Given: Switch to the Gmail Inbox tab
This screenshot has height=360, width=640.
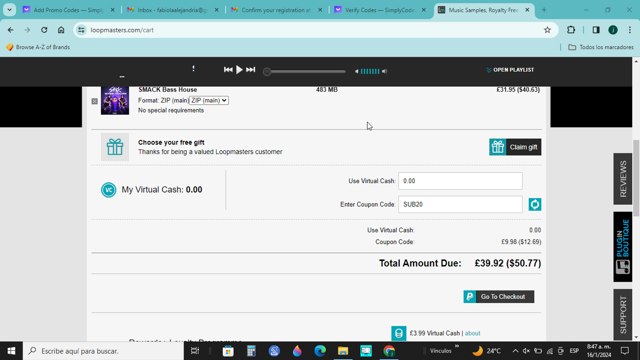Looking at the screenshot, I should (172, 10).
